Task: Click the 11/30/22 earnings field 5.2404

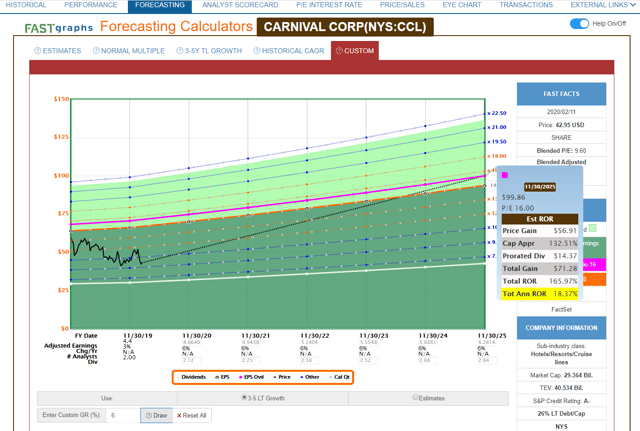Action: 310,342
